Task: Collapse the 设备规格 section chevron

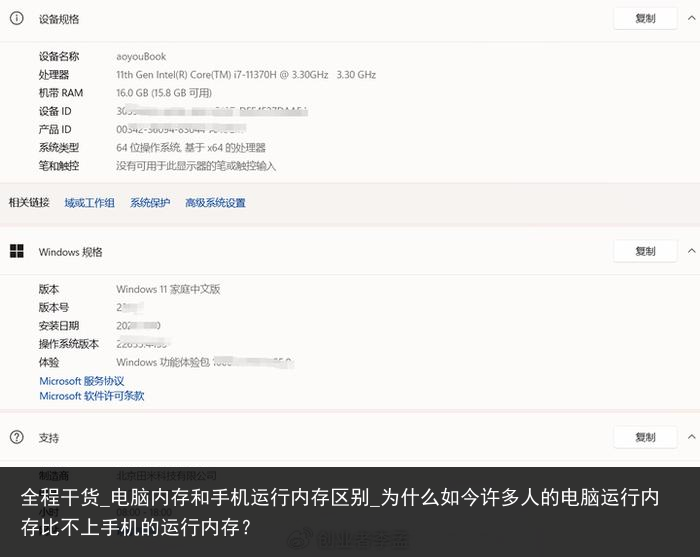Action: click(691, 18)
